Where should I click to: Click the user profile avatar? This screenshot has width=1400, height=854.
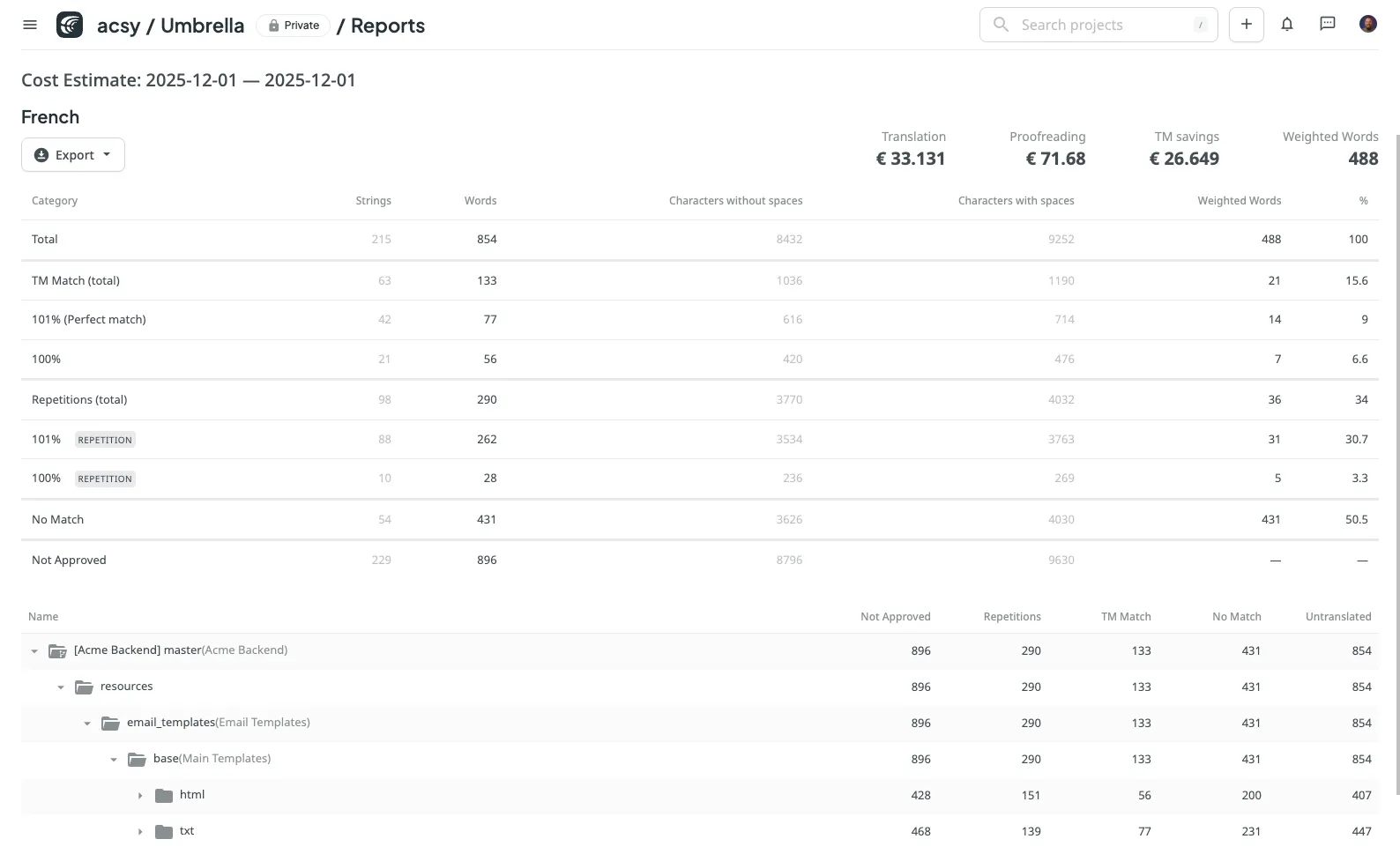tap(1367, 25)
